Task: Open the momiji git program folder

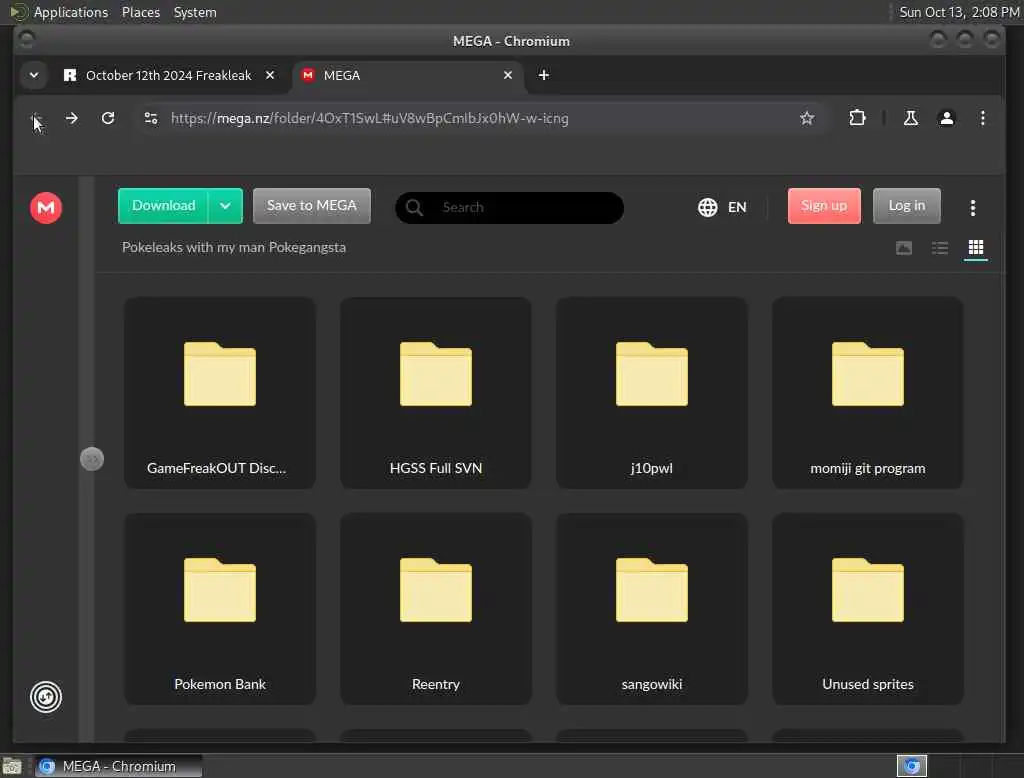Action: point(867,393)
